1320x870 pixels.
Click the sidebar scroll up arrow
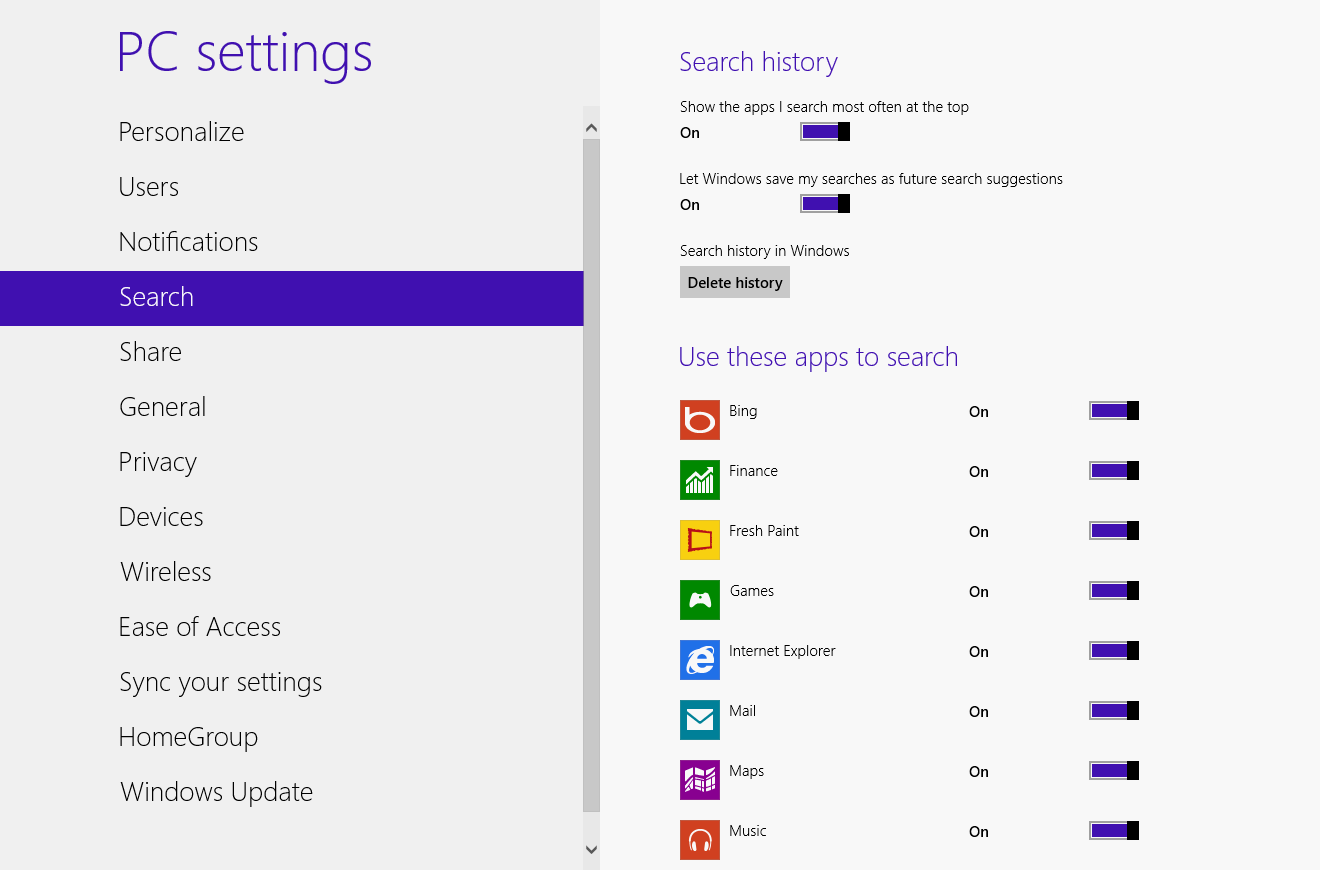pyautogui.click(x=591, y=128)
